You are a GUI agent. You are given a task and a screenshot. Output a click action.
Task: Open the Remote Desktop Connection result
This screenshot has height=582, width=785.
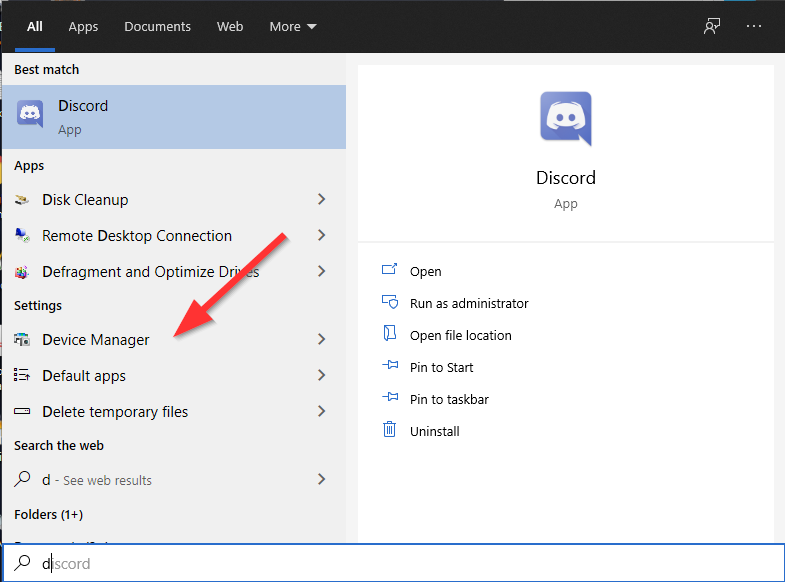click(x=174, y=236)
